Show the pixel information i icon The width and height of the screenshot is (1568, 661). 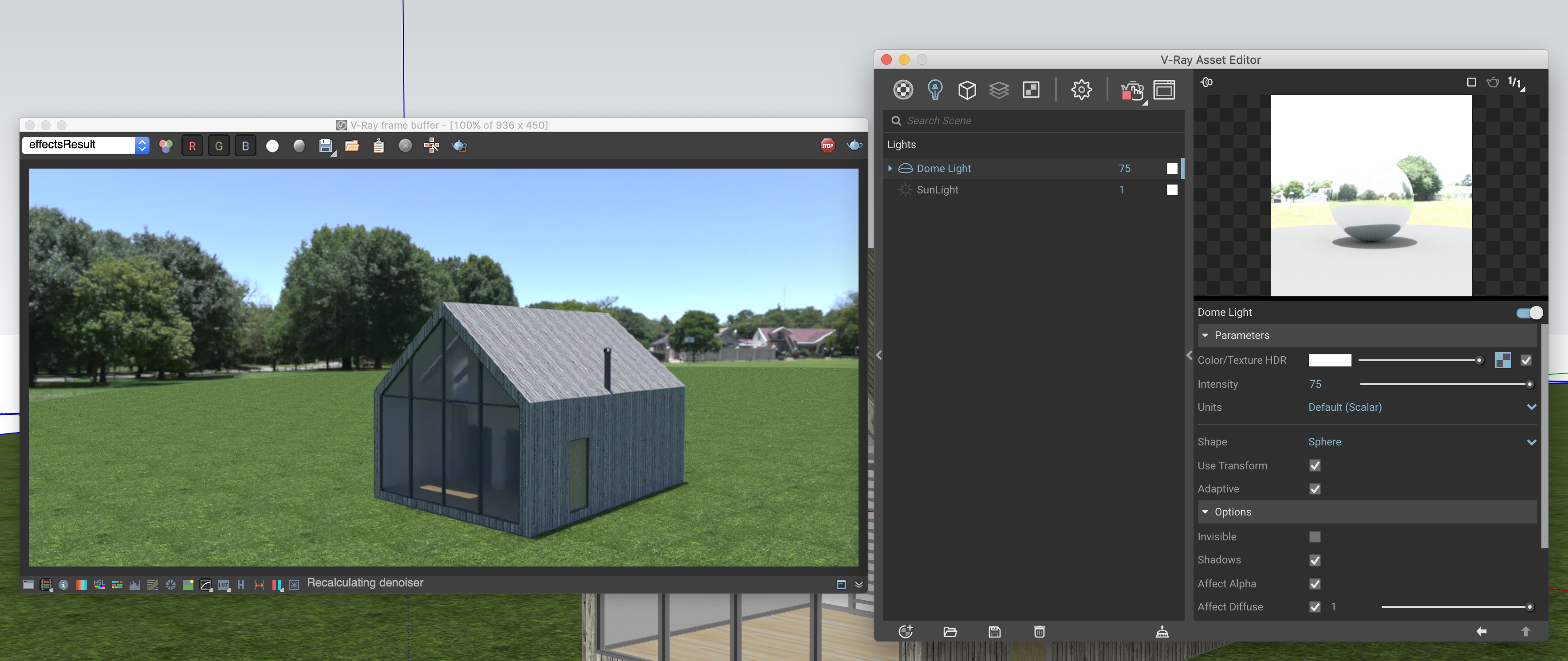63,585
